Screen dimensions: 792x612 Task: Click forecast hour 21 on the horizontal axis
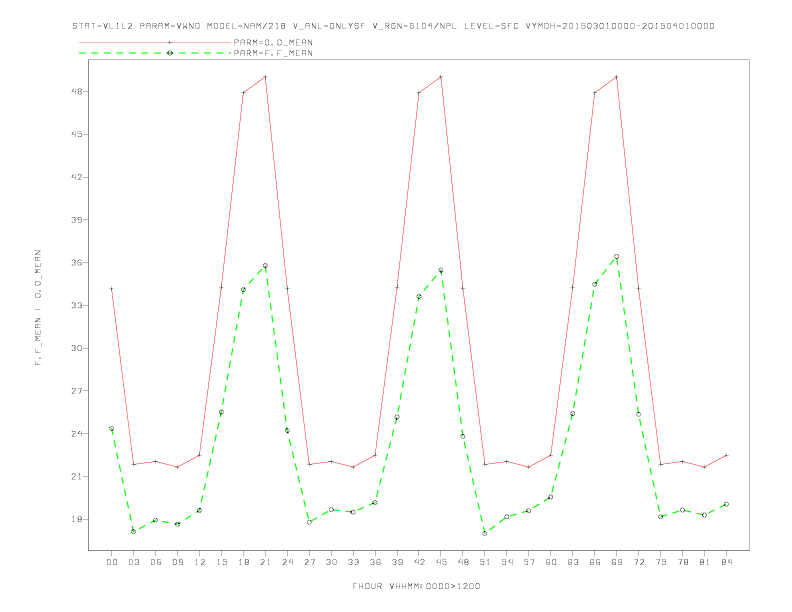[265, 562]
